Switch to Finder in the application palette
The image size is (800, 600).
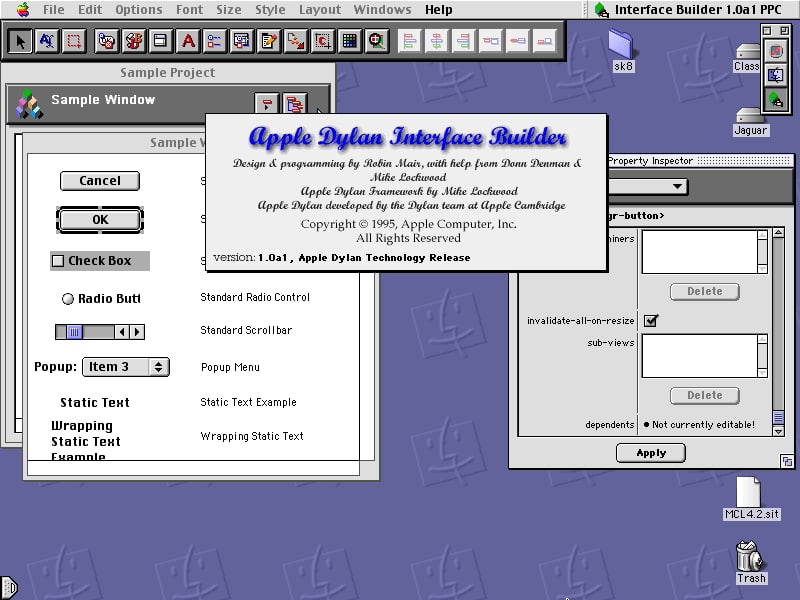776,76
